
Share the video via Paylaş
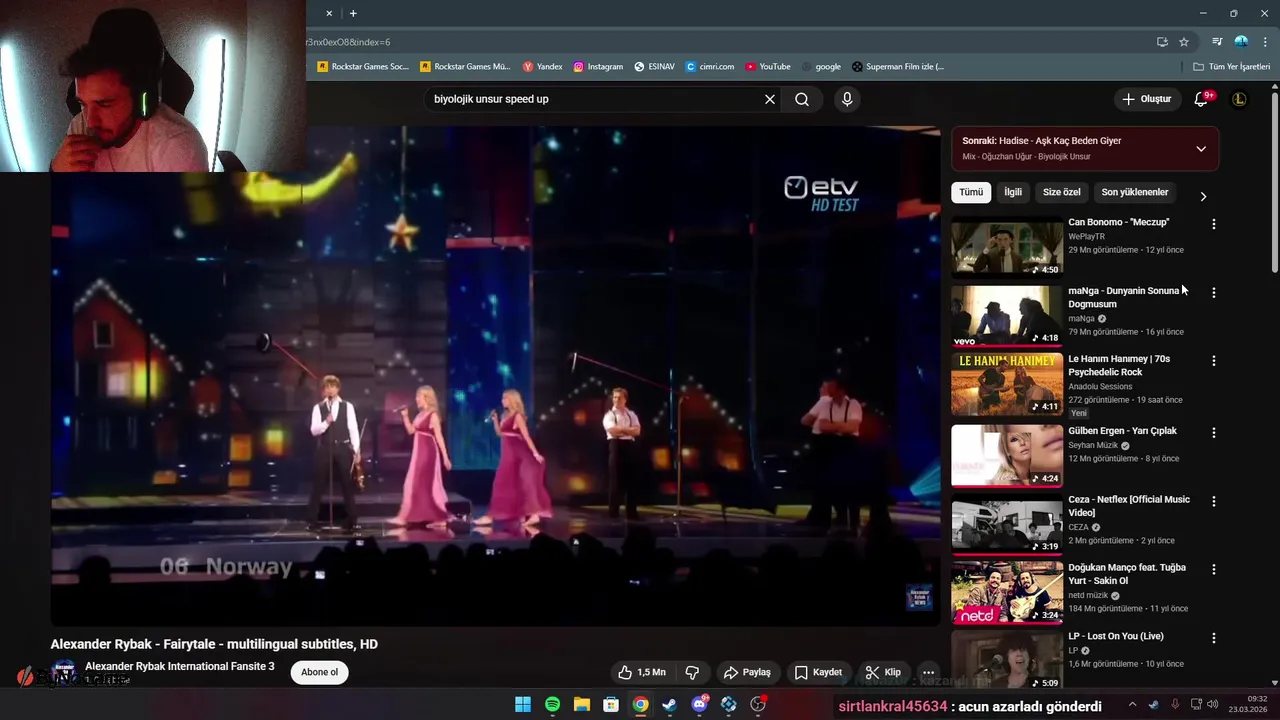747,672
